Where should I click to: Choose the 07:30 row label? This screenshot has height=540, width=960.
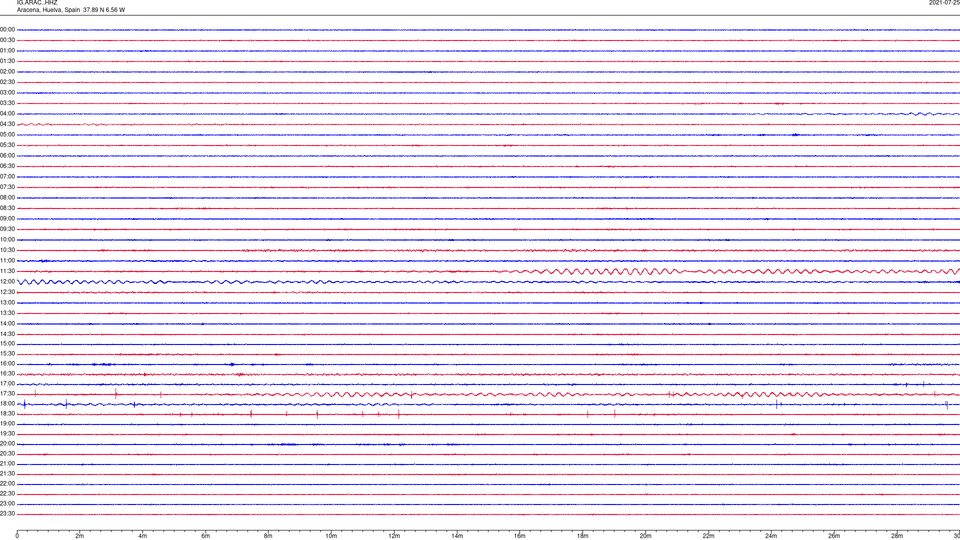(x=7, y=187)
